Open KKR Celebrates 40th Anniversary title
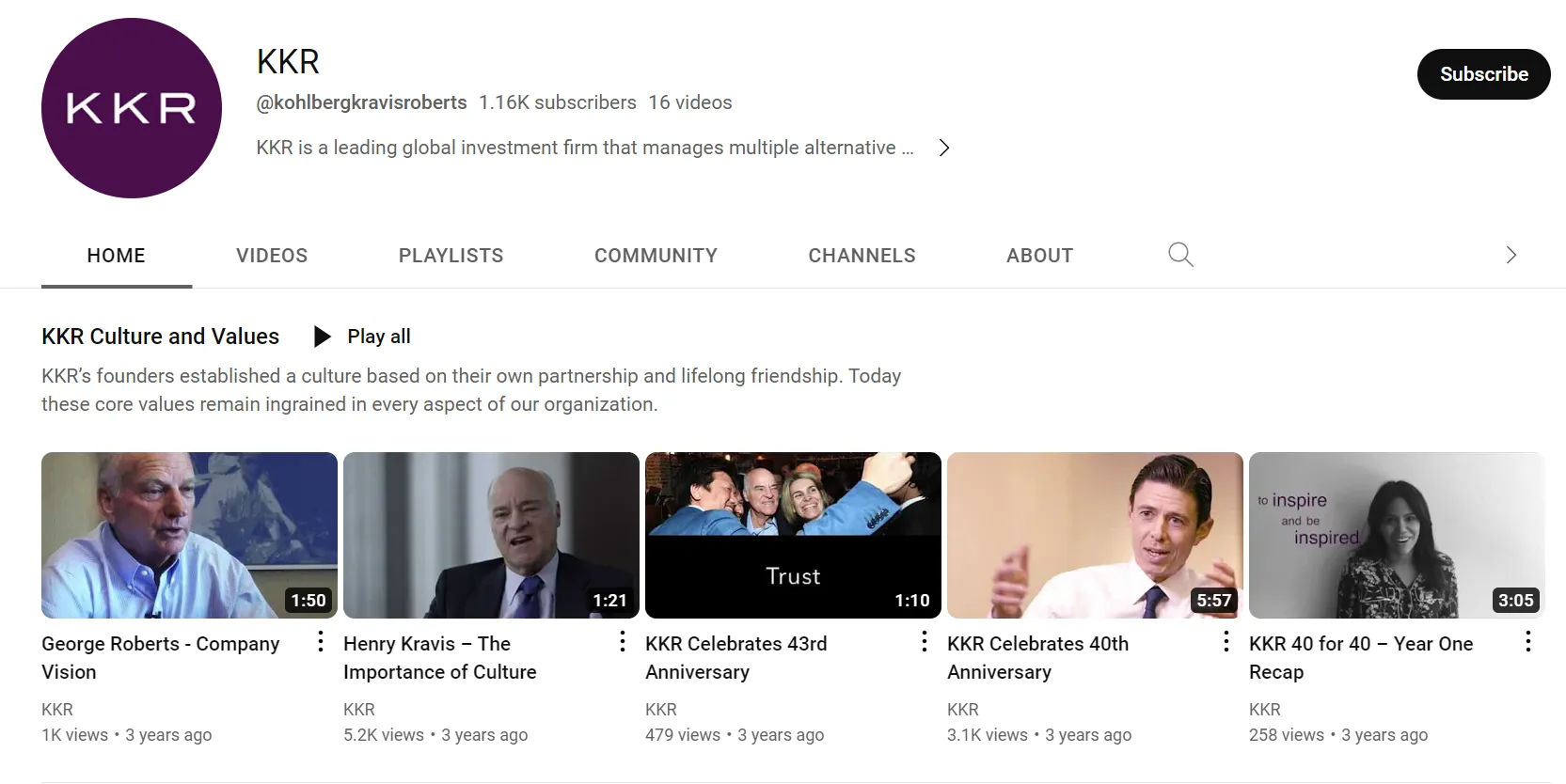This screenshot has width=1566, height=784. click(x=1038, y=658)
